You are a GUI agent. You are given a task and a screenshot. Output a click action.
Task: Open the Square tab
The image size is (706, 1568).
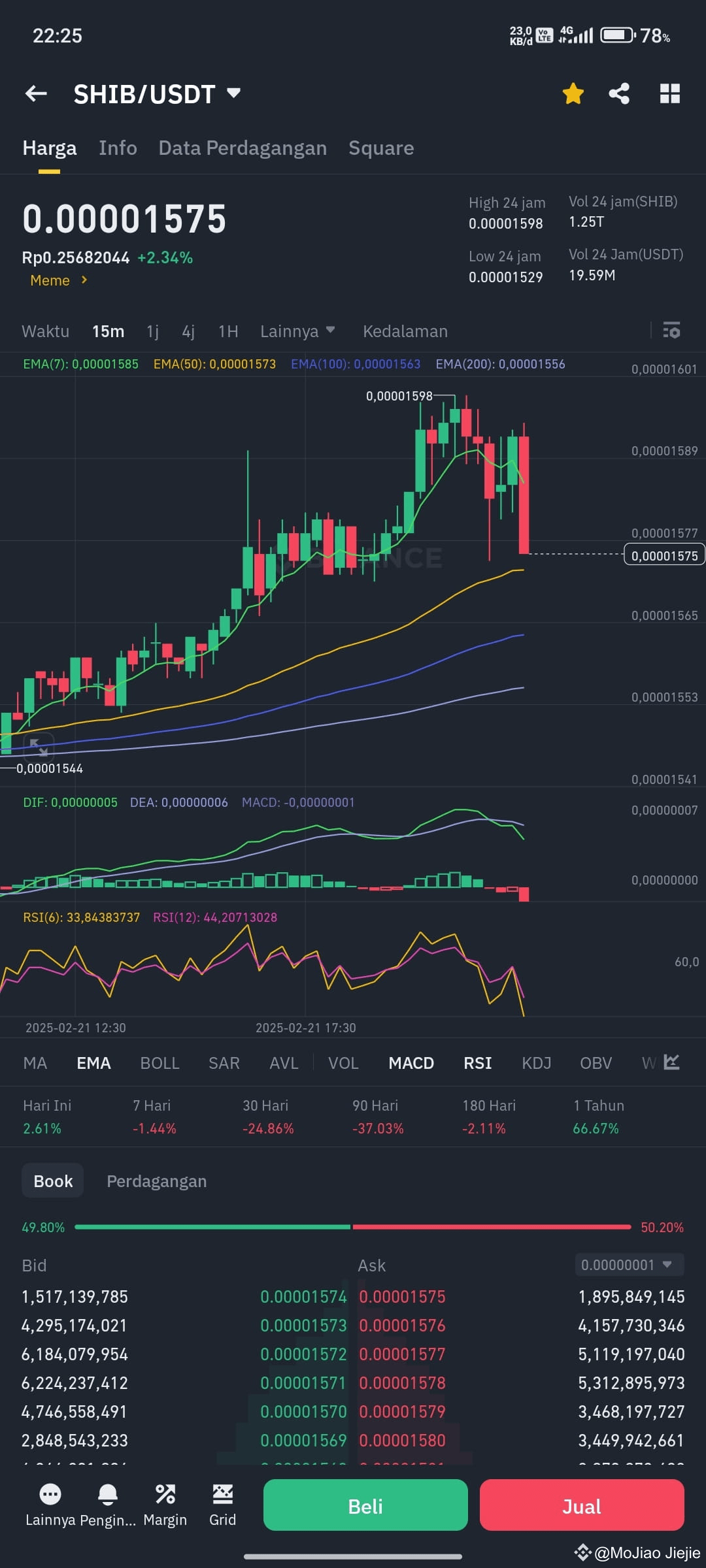[x=381, y=148]
